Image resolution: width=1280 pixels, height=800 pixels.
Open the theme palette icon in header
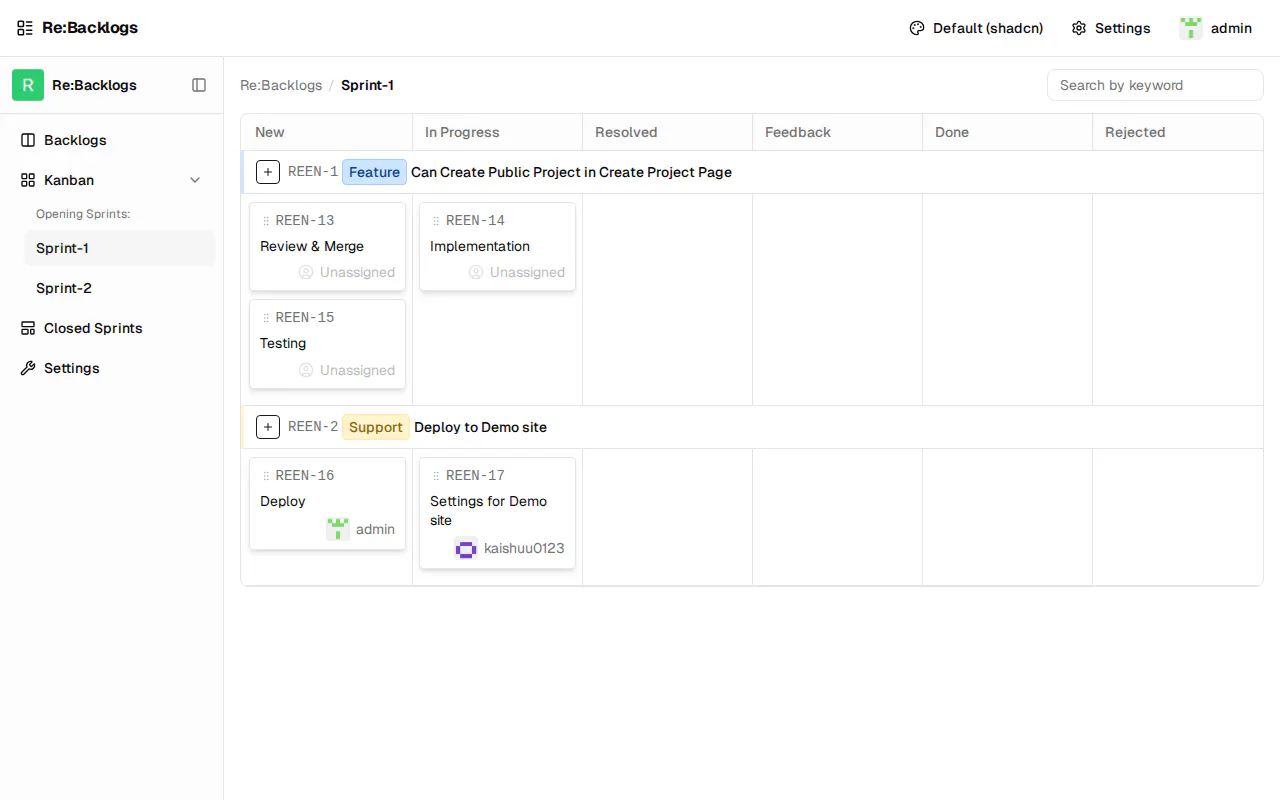pyautogui.click(x=917, y=28)
